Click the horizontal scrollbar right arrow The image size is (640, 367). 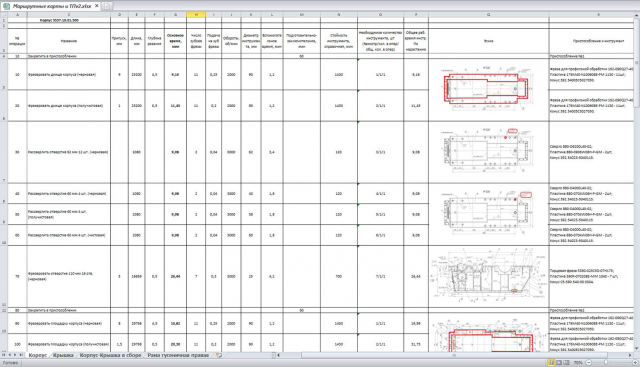(x=631, y=355)
